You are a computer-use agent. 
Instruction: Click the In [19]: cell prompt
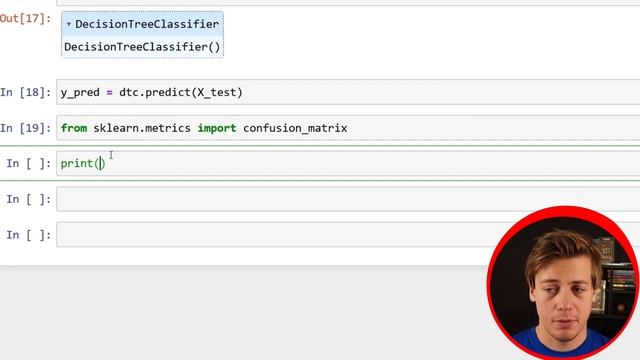[26, 128]
